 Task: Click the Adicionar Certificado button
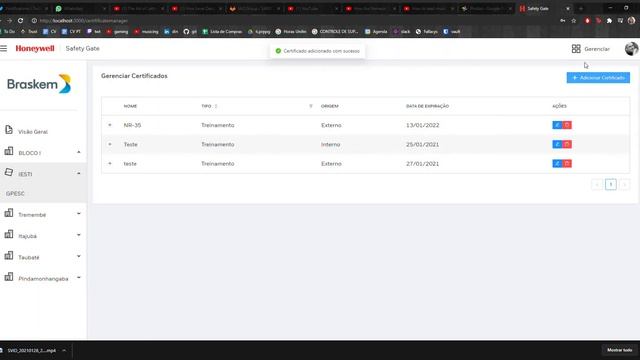tap(598, 78)
